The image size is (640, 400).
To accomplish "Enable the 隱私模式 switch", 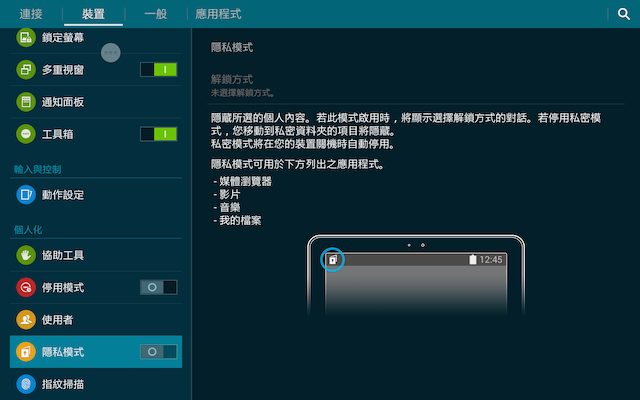I will 158,352.
